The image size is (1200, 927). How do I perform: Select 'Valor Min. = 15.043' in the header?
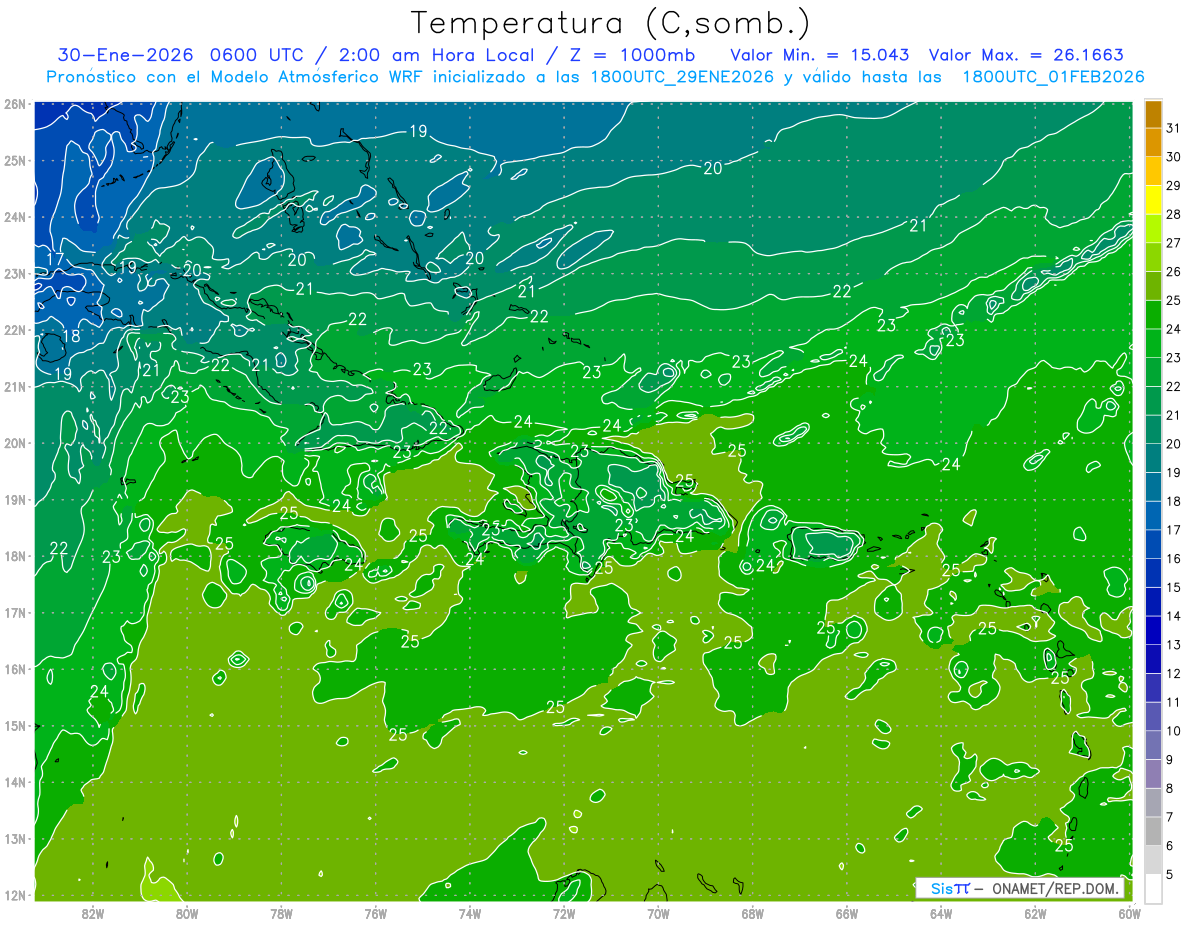[820, 55]
